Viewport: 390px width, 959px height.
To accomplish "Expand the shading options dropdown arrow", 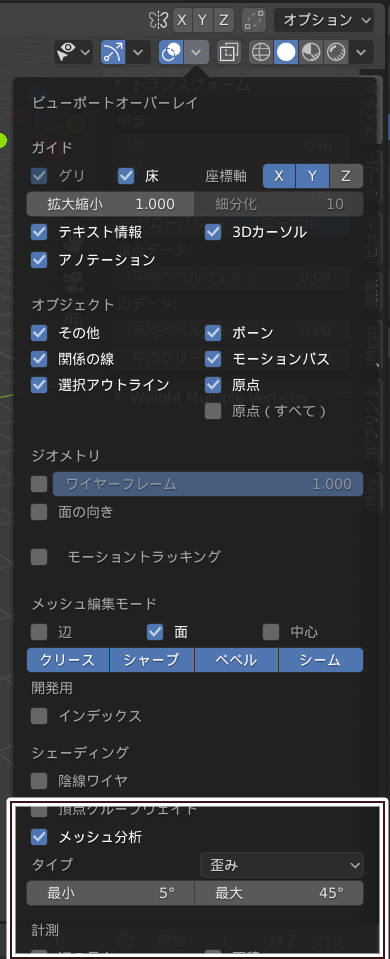I will 363,53.
